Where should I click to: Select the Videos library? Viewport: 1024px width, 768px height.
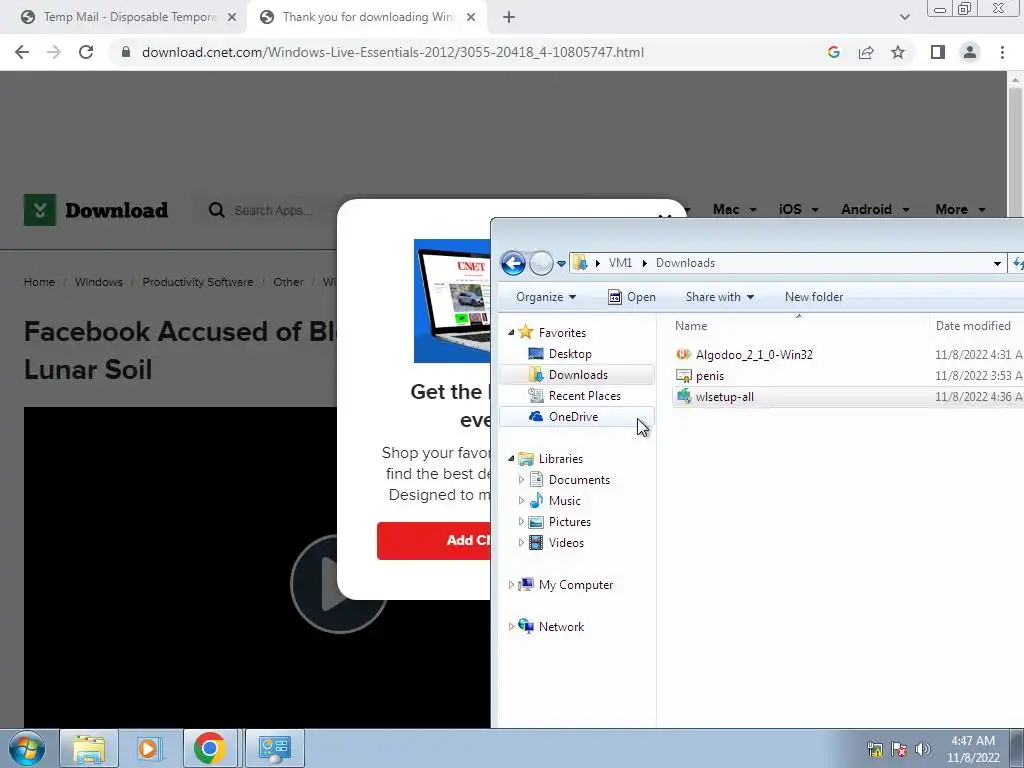pyautogui.click(x=566, y=542)
